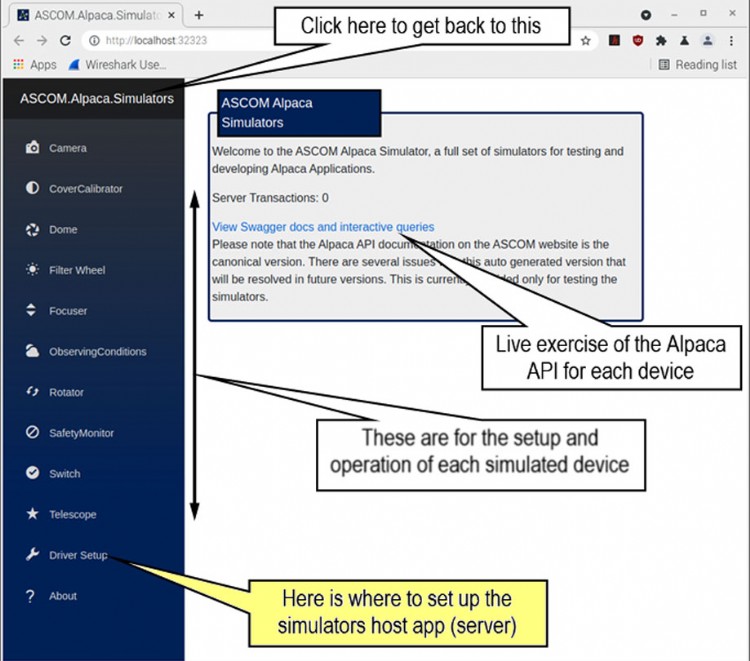The height and width of the screenshot is (661, 750).
Task: Click the Telescope star icon
Action: [33, 513]
